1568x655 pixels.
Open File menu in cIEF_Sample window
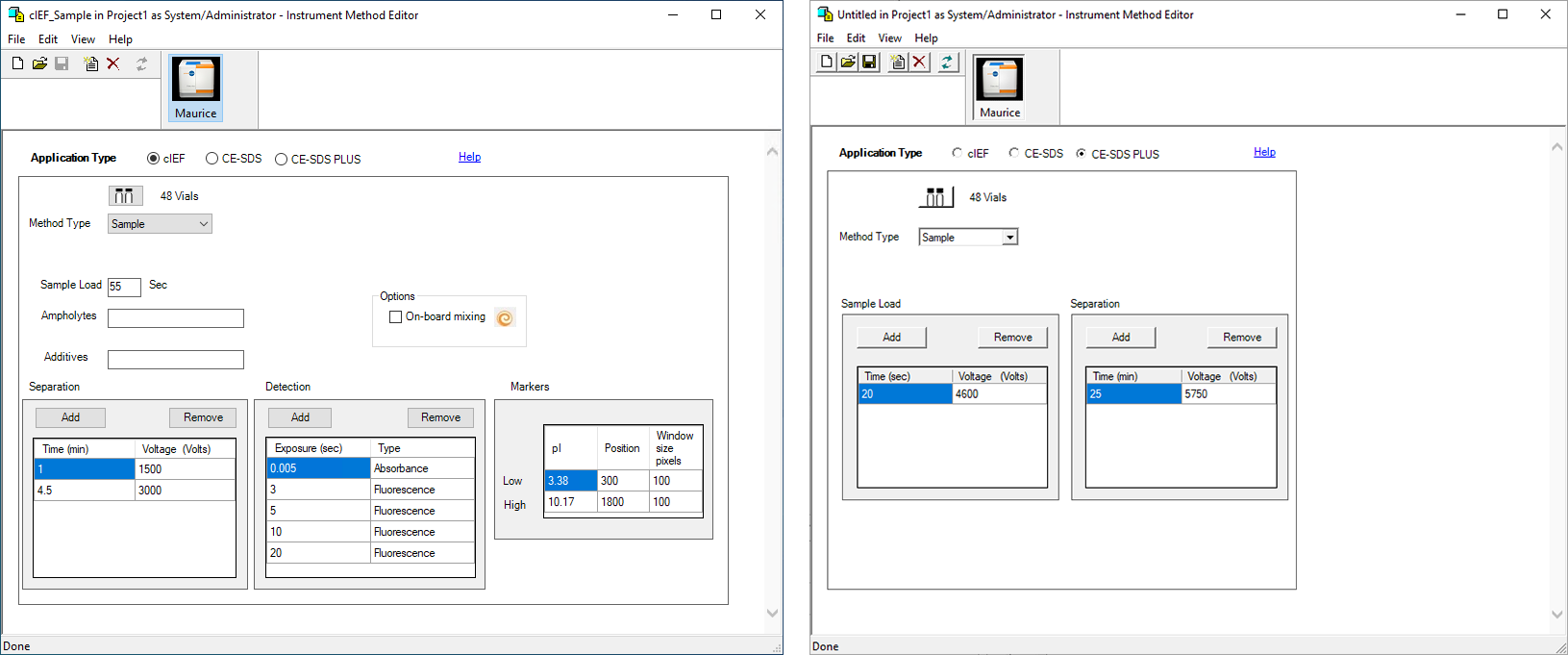pos(16,39)
